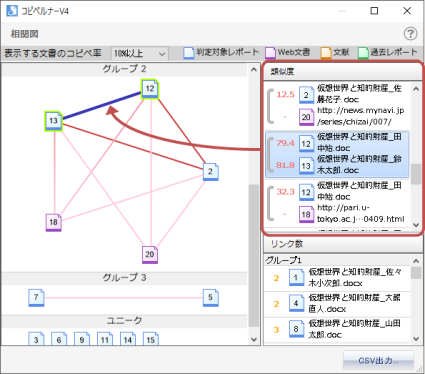Select document node 7 in Group 3
Image resolution: width=425 pixels, height=374 pixels.
(x=36, y=298)
